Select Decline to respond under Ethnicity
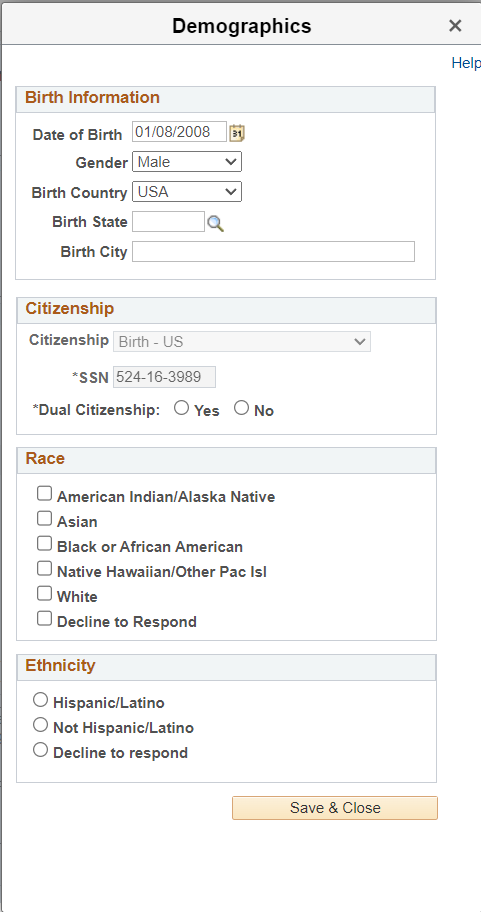Screen dimensions: 481x912 click(x=40, y=750)
